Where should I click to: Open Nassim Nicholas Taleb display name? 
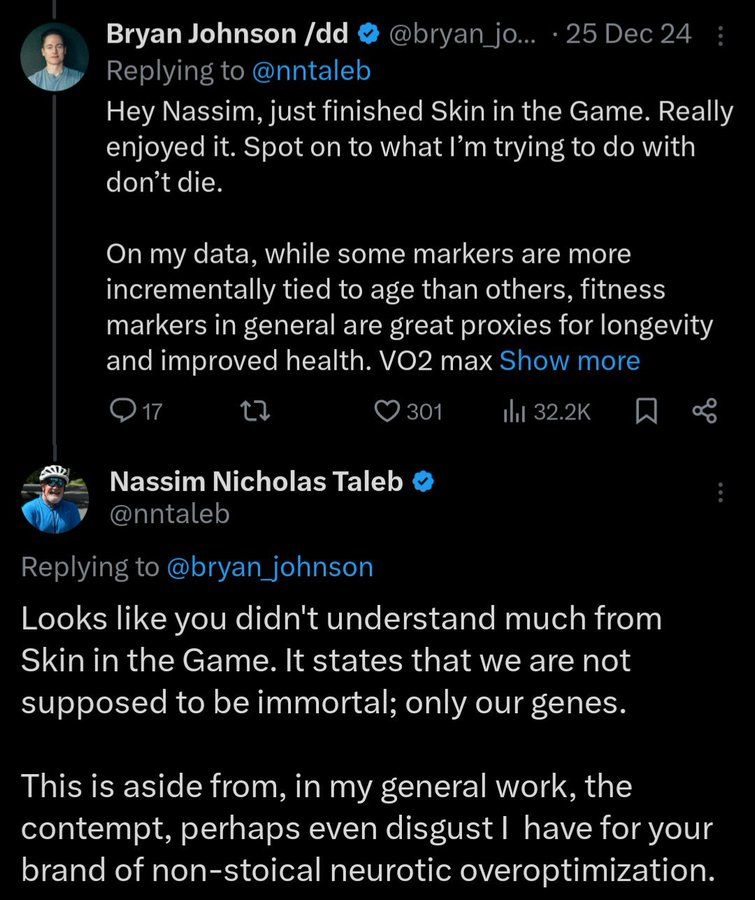coord(256,482)
